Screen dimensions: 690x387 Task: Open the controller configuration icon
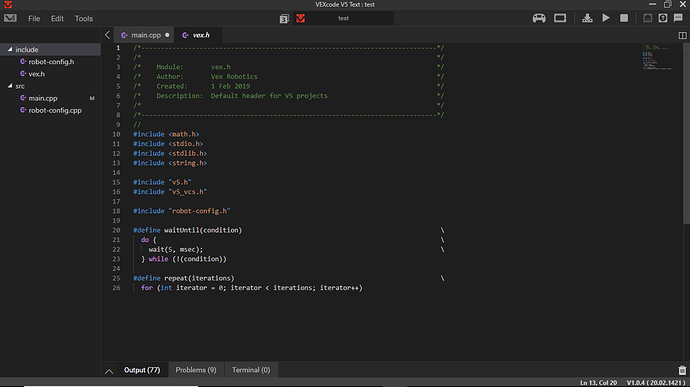[539, 18]
